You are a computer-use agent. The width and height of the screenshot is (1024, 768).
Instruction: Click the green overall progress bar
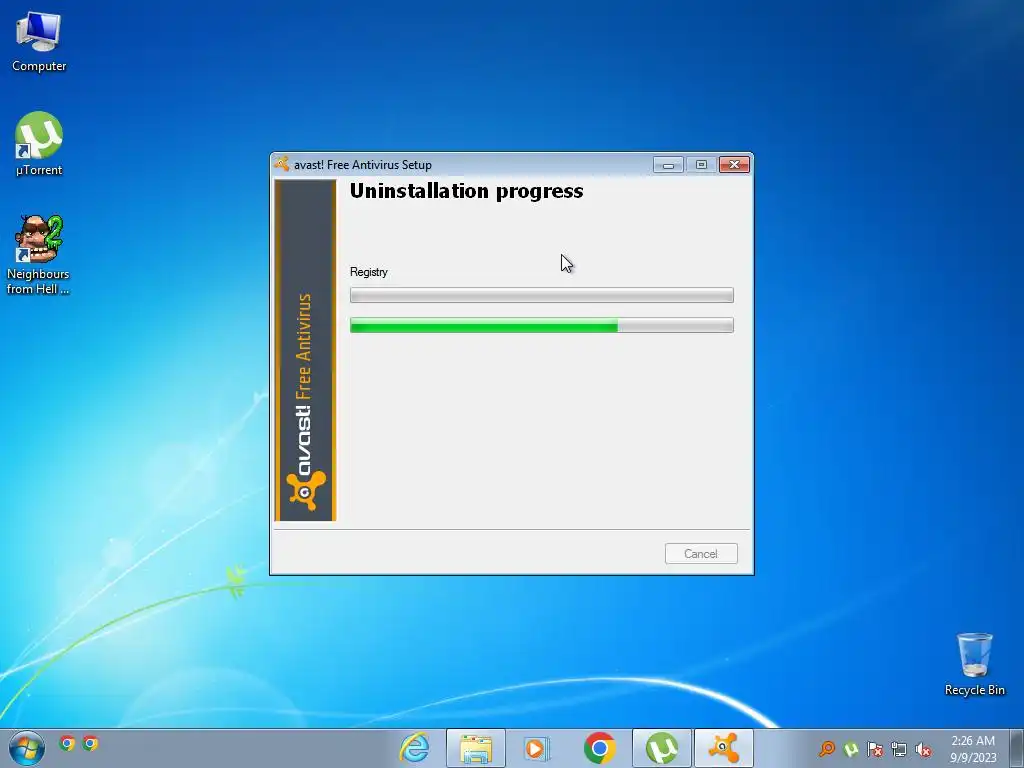point(541,325)
